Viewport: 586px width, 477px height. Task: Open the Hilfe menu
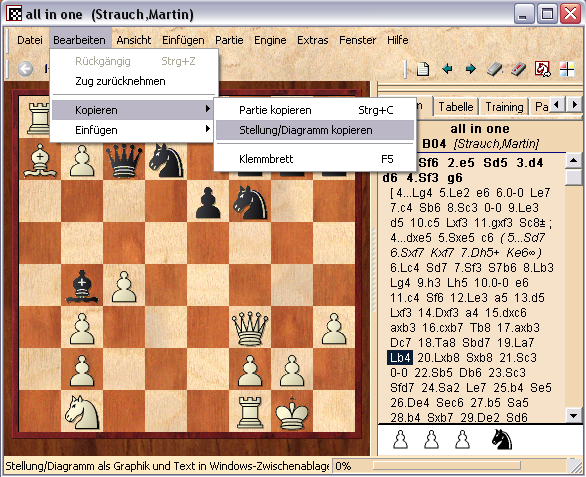pyautogui.click(x=397, y=40)
